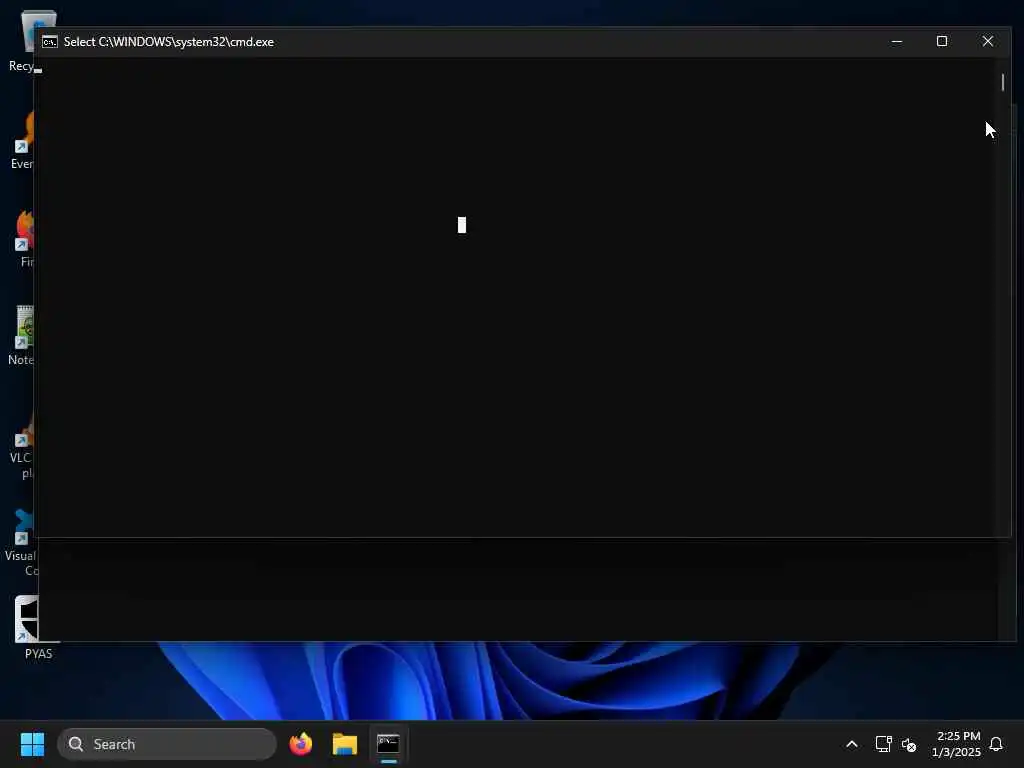The height and width of the screenshot is (768, 1024).
Task: Select the Notepad++ desktop shortcut
Action: click(22, 334)
